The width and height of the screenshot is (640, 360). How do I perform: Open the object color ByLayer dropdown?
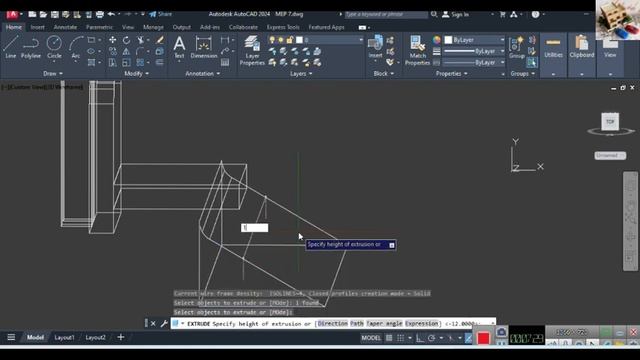click(x=474, y=40)
